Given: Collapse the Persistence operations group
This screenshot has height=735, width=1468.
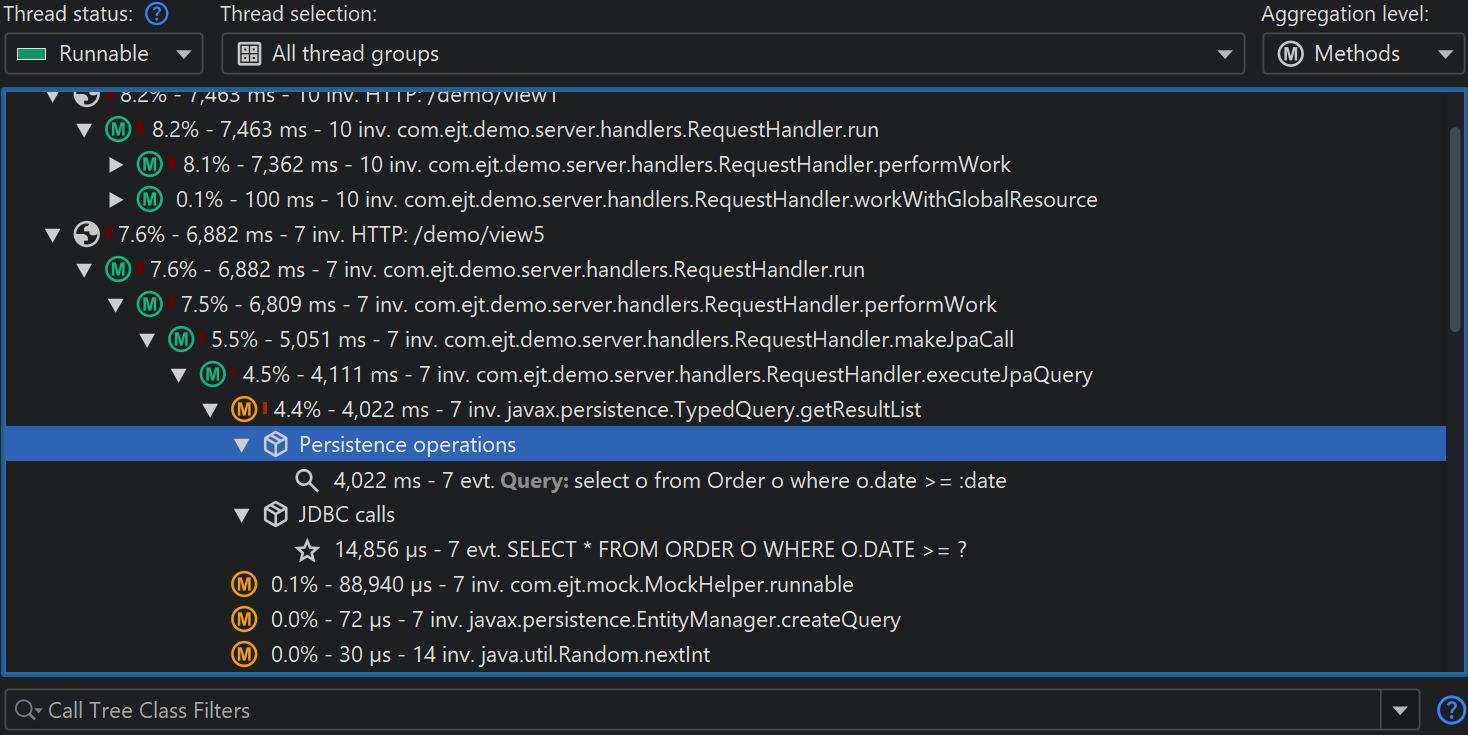Looking at the screenshot, I should coord(241,445).
